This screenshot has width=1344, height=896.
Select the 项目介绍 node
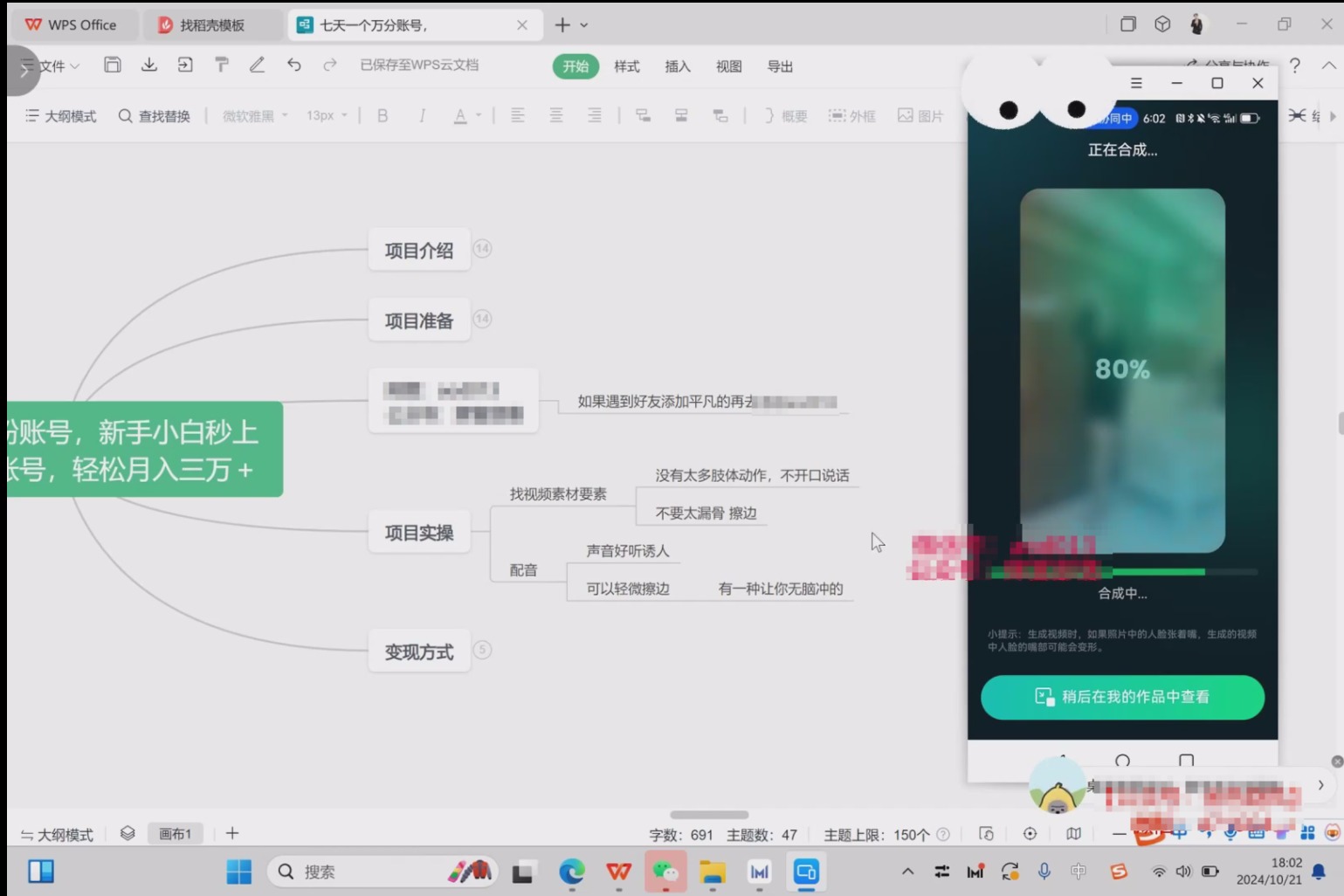(419, 251)
